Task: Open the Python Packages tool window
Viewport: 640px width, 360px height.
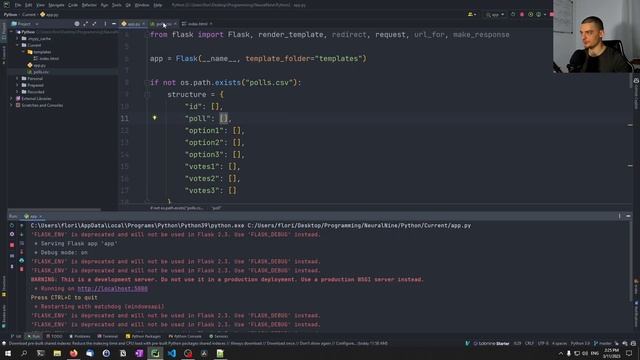Action: (143, 336)
